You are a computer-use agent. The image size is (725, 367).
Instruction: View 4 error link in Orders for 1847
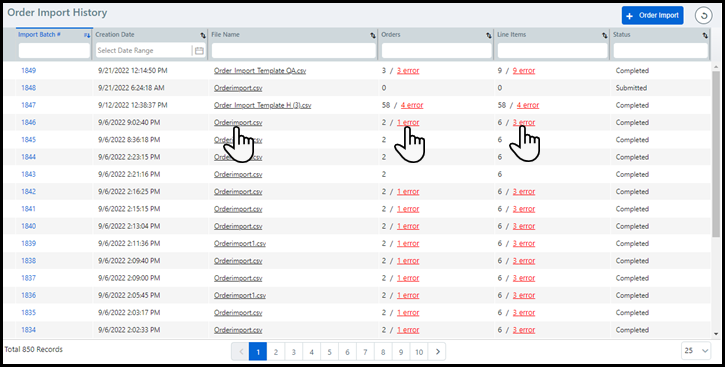pos(412,105)
